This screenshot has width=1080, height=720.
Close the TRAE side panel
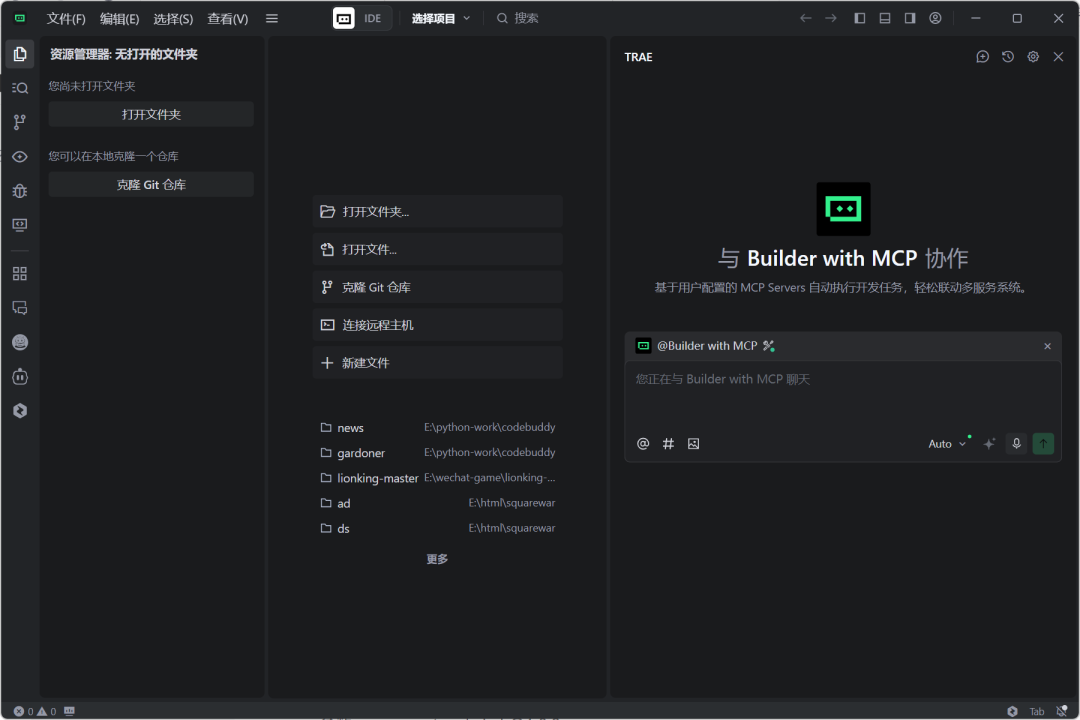1059,56
